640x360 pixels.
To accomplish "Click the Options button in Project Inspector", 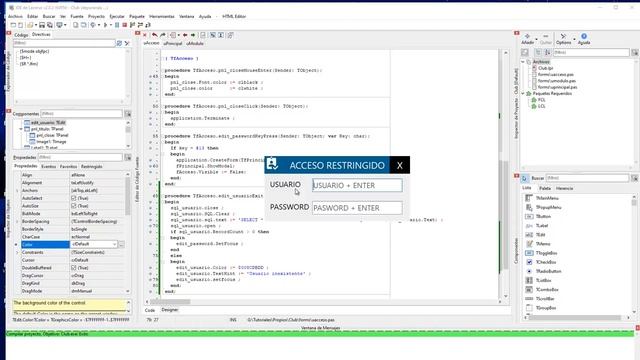I will pos(563,39).
